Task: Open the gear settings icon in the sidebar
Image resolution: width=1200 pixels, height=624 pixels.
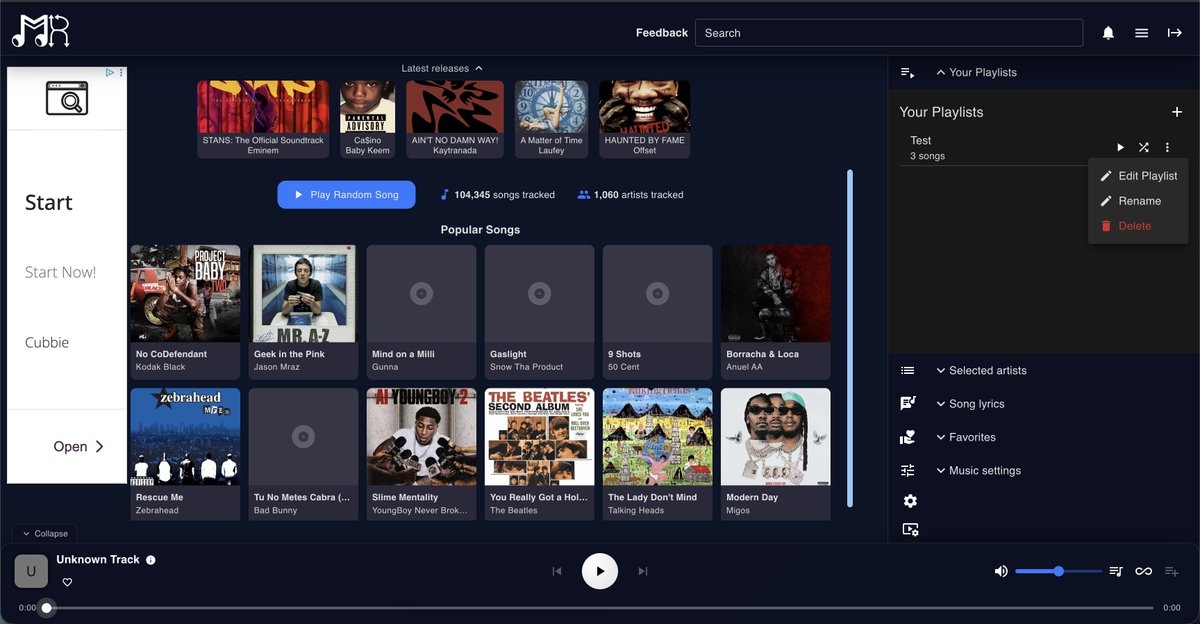Action: coord(910,501)
